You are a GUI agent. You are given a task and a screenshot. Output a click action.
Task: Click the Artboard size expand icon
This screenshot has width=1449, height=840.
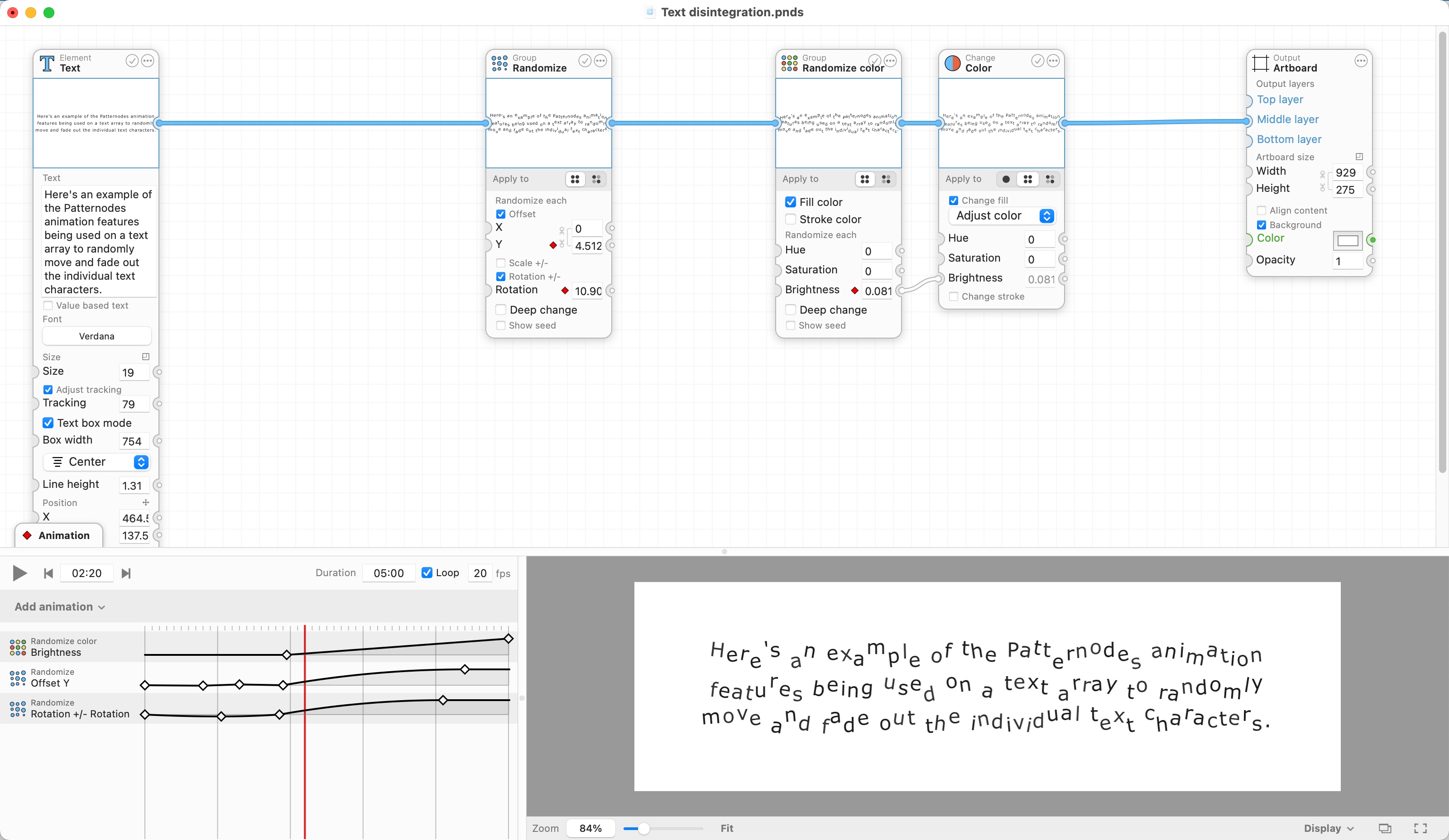[1359, 157]
